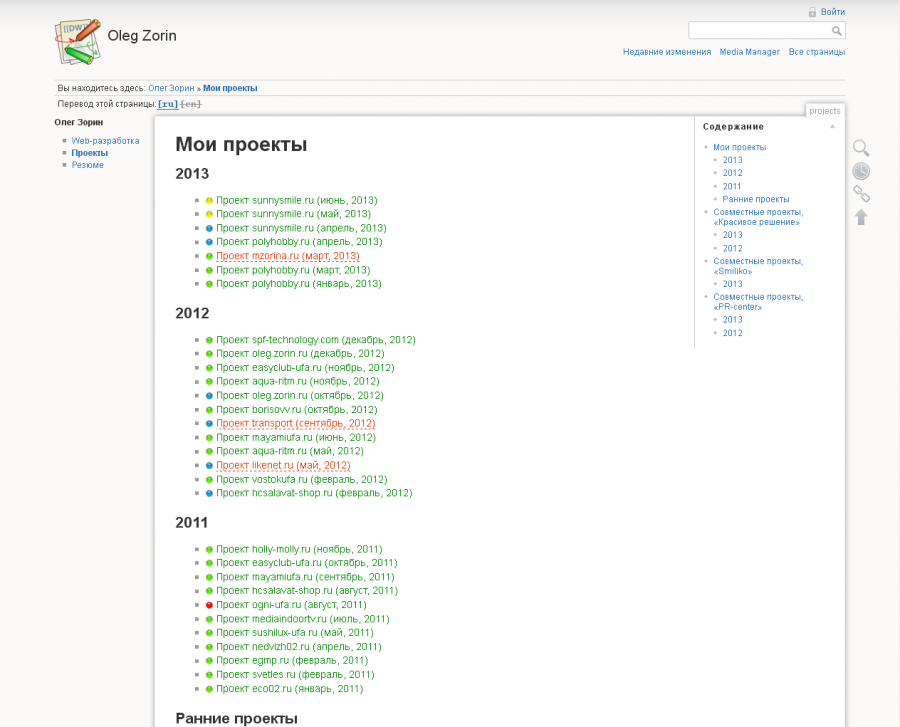Jump back to top with the arrow icon
Screen dimensions: 900x727
(861, 218)
